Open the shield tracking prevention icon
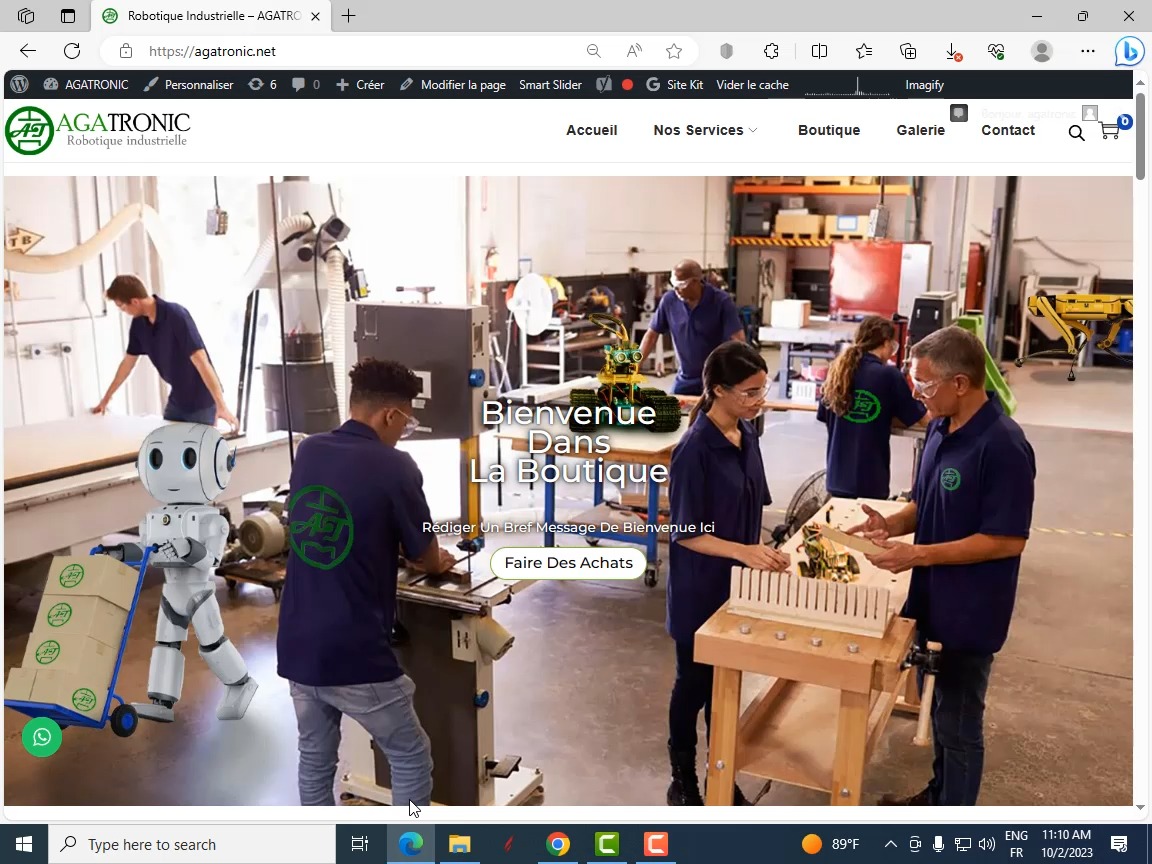 coord(727,51)
